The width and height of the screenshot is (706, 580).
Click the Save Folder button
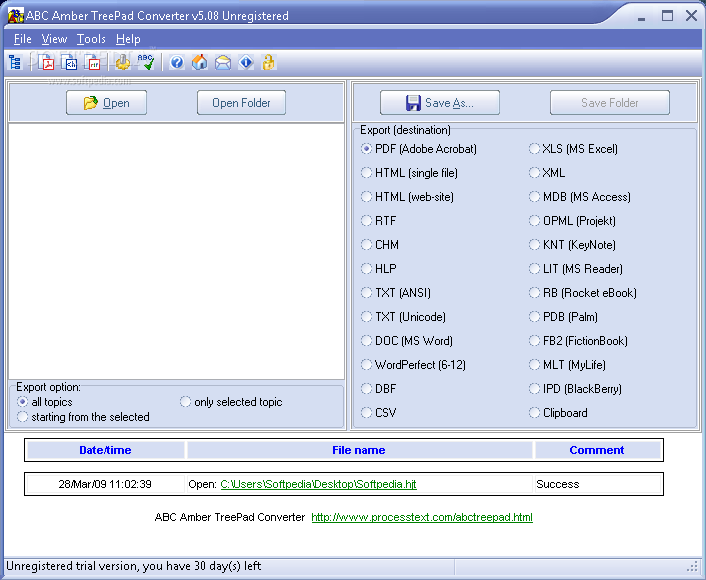click(610, 103)
